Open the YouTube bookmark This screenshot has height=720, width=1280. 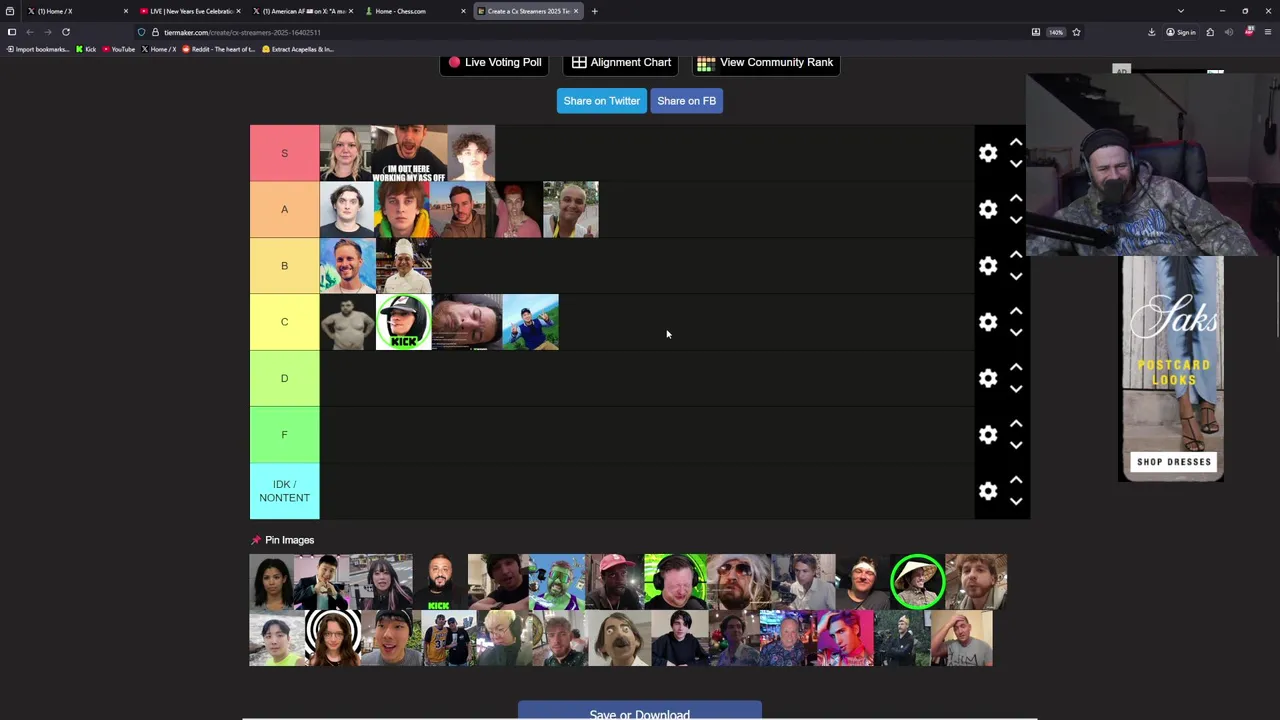point(119,49)
